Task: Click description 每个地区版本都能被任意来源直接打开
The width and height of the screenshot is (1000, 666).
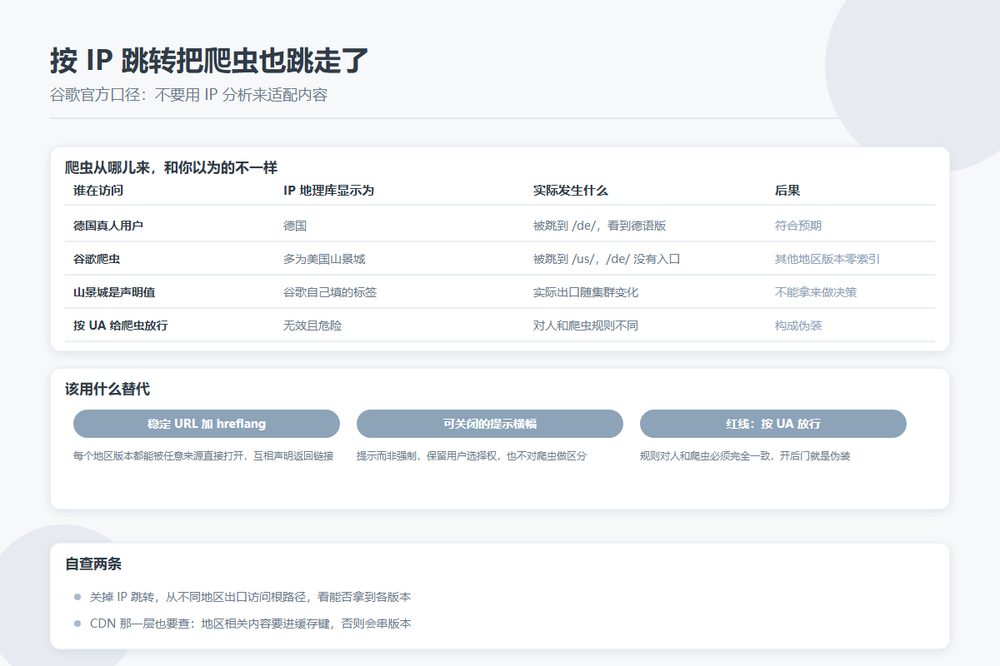Action: point(159,456)
